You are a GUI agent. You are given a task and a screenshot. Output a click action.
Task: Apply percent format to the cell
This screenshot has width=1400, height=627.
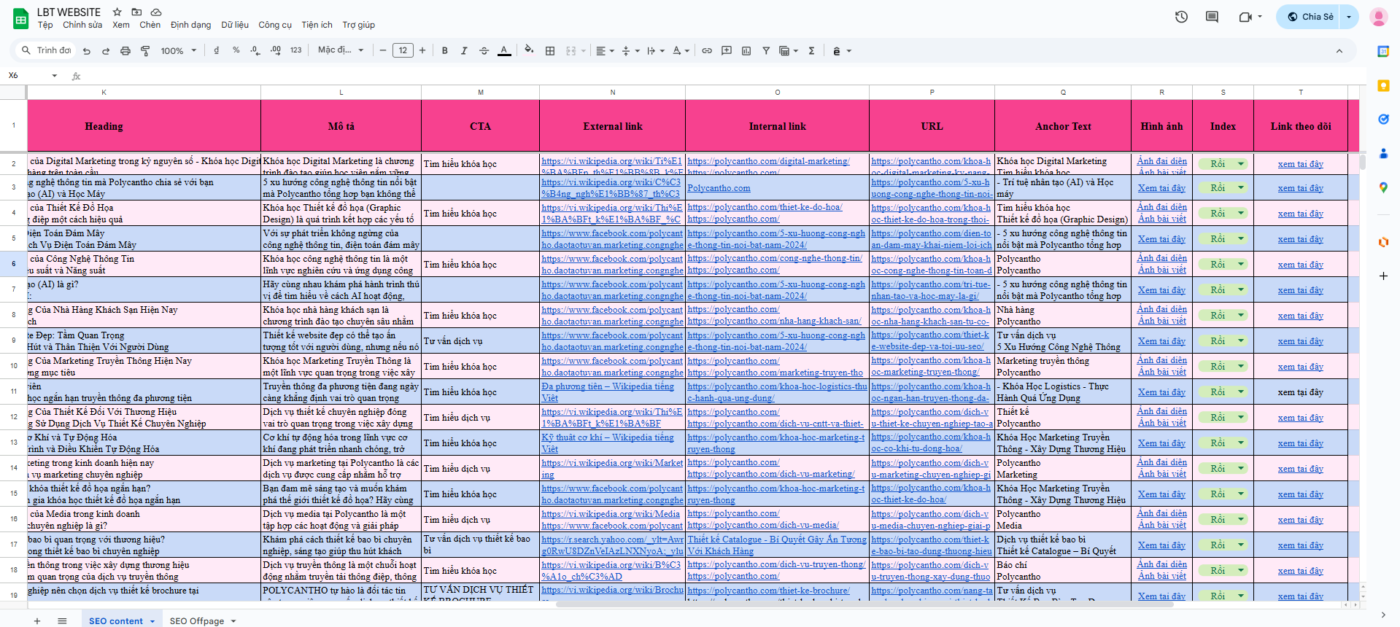236,50
